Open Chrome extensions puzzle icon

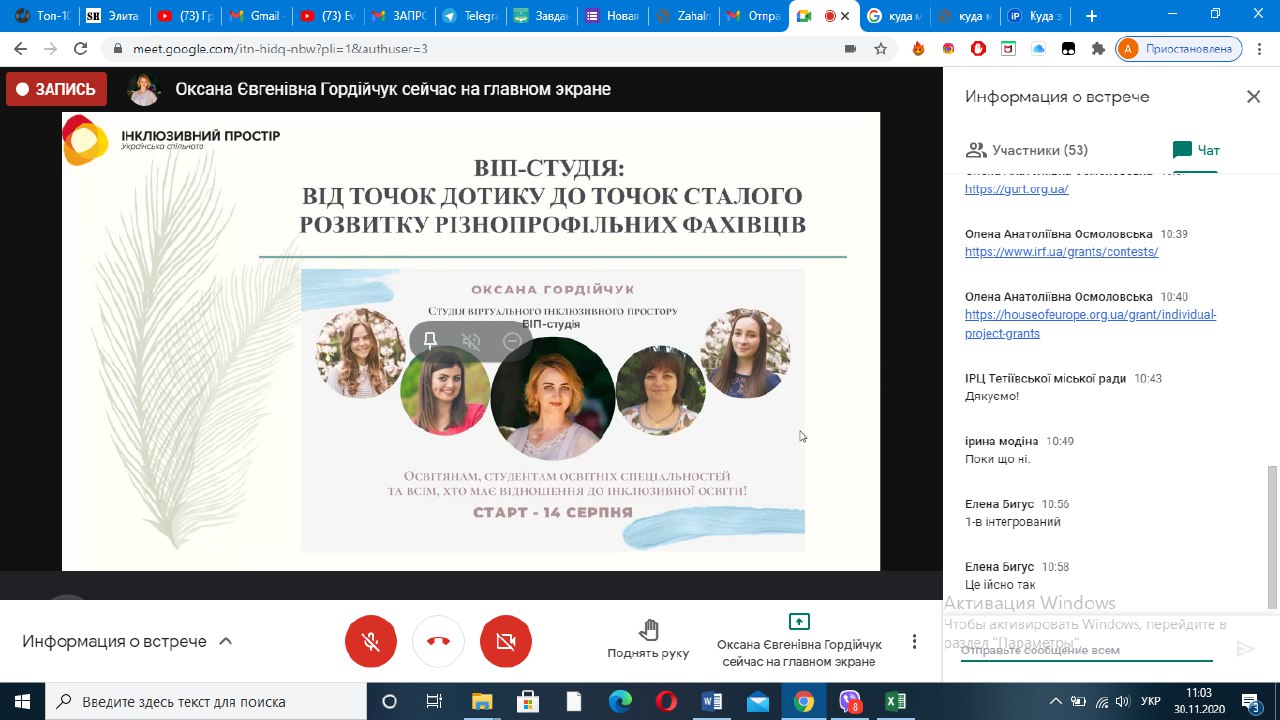(x=1098, y=48)
